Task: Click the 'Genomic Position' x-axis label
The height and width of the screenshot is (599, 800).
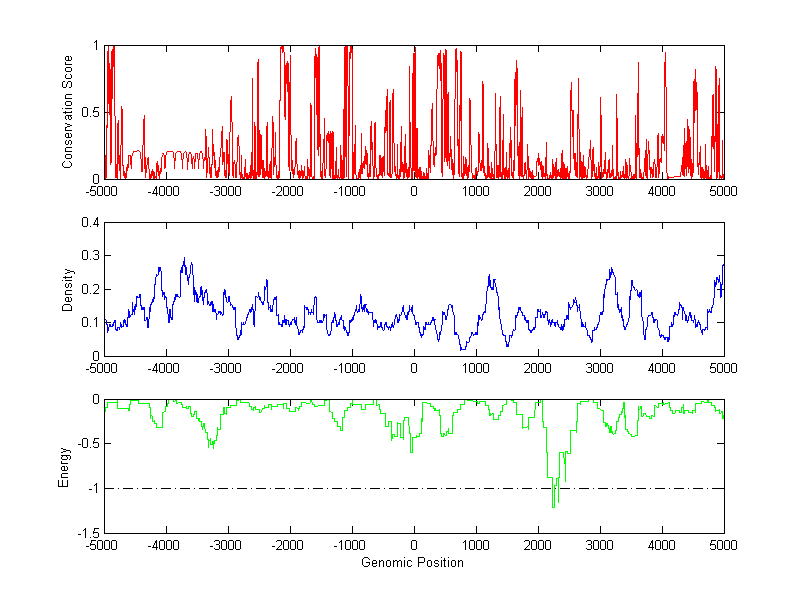Action: point(413,562)
